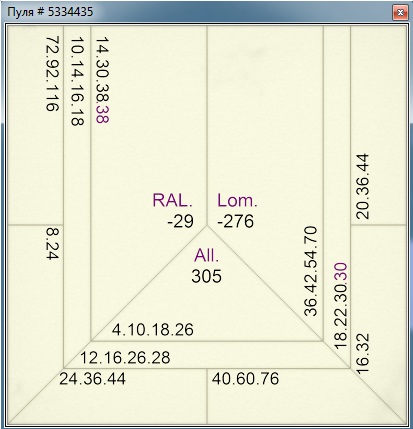Click the 8.24 score entry
Viewport: 413px width, 429px height.
pyautogui.click(x=53, y=243)
